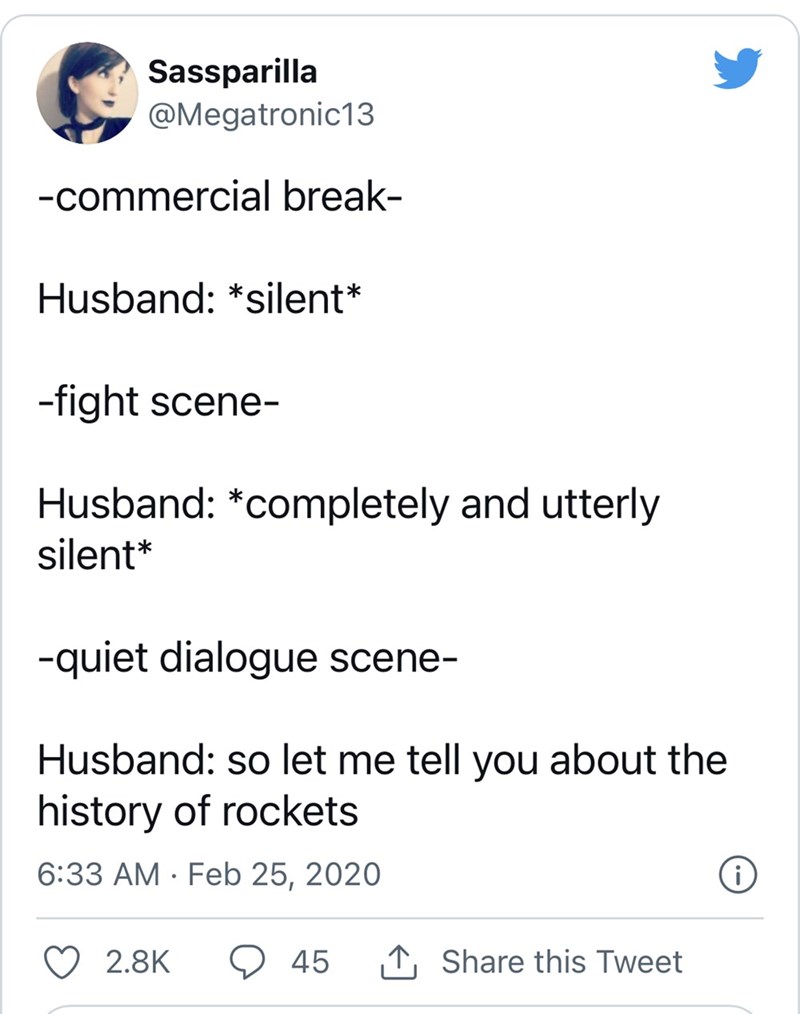The image size is (800, 1014).
Task: Click the "history of rockets" text
Action: pyautogui.click(x=197, y=811)
